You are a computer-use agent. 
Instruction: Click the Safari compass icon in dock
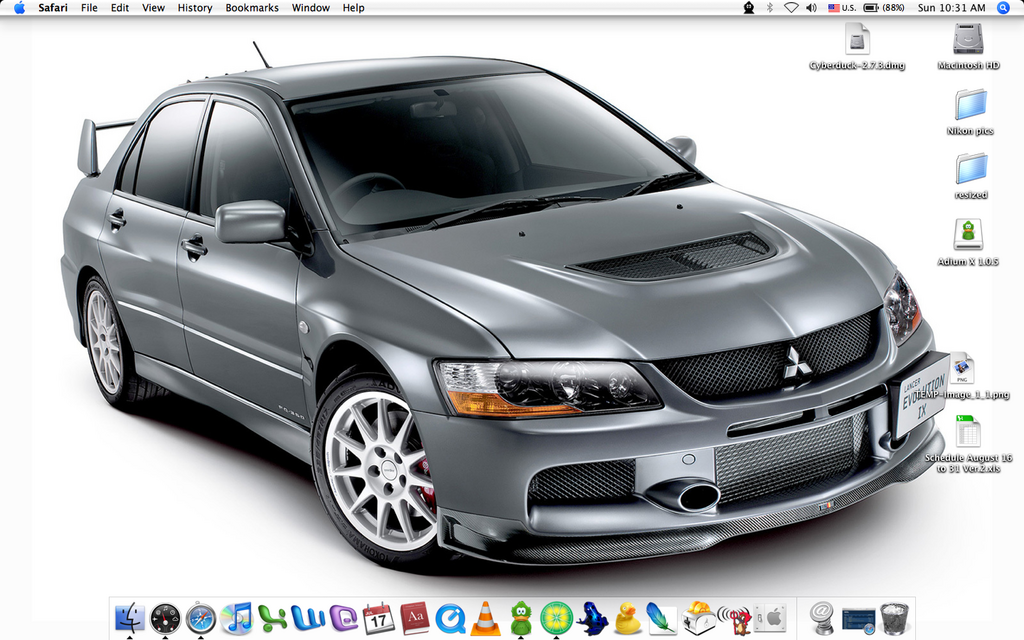click(x=200, y=618)
